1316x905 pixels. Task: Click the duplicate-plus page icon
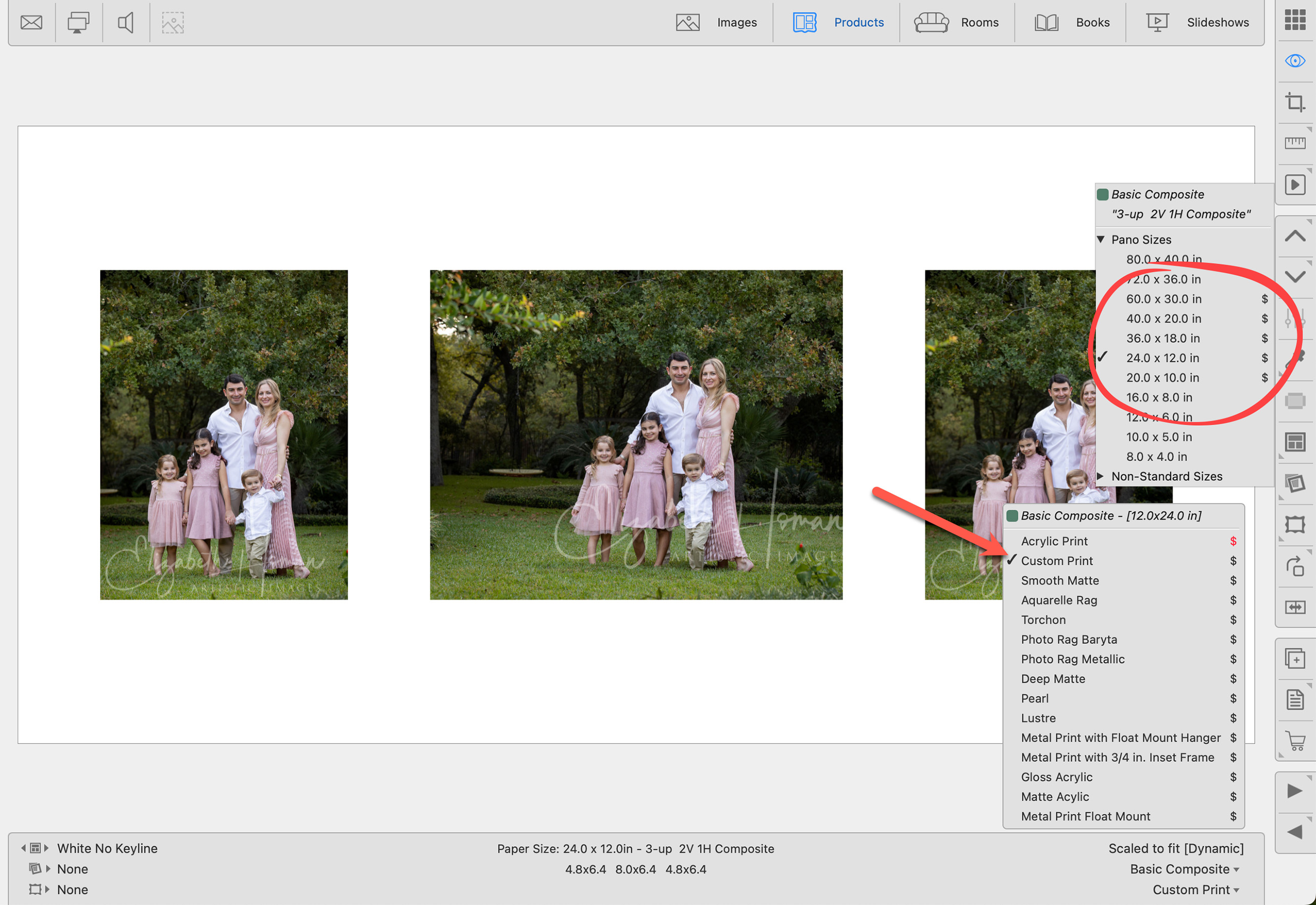click(x=1295, y=659)
